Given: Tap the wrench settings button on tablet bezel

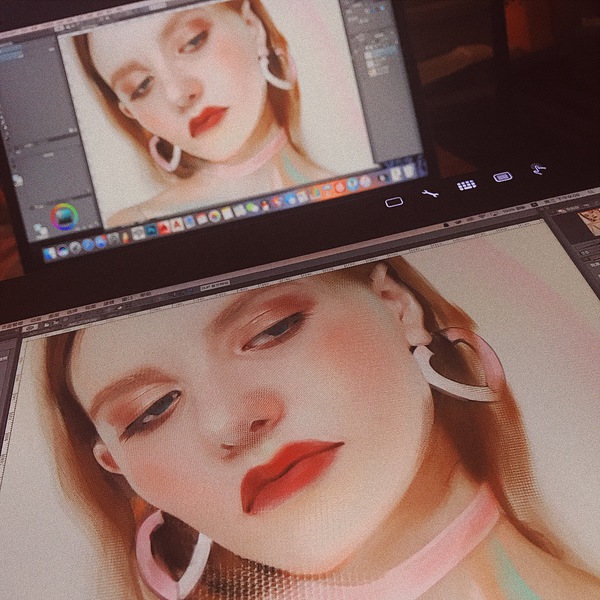Looking at the screenshot, I should (430, 194).
